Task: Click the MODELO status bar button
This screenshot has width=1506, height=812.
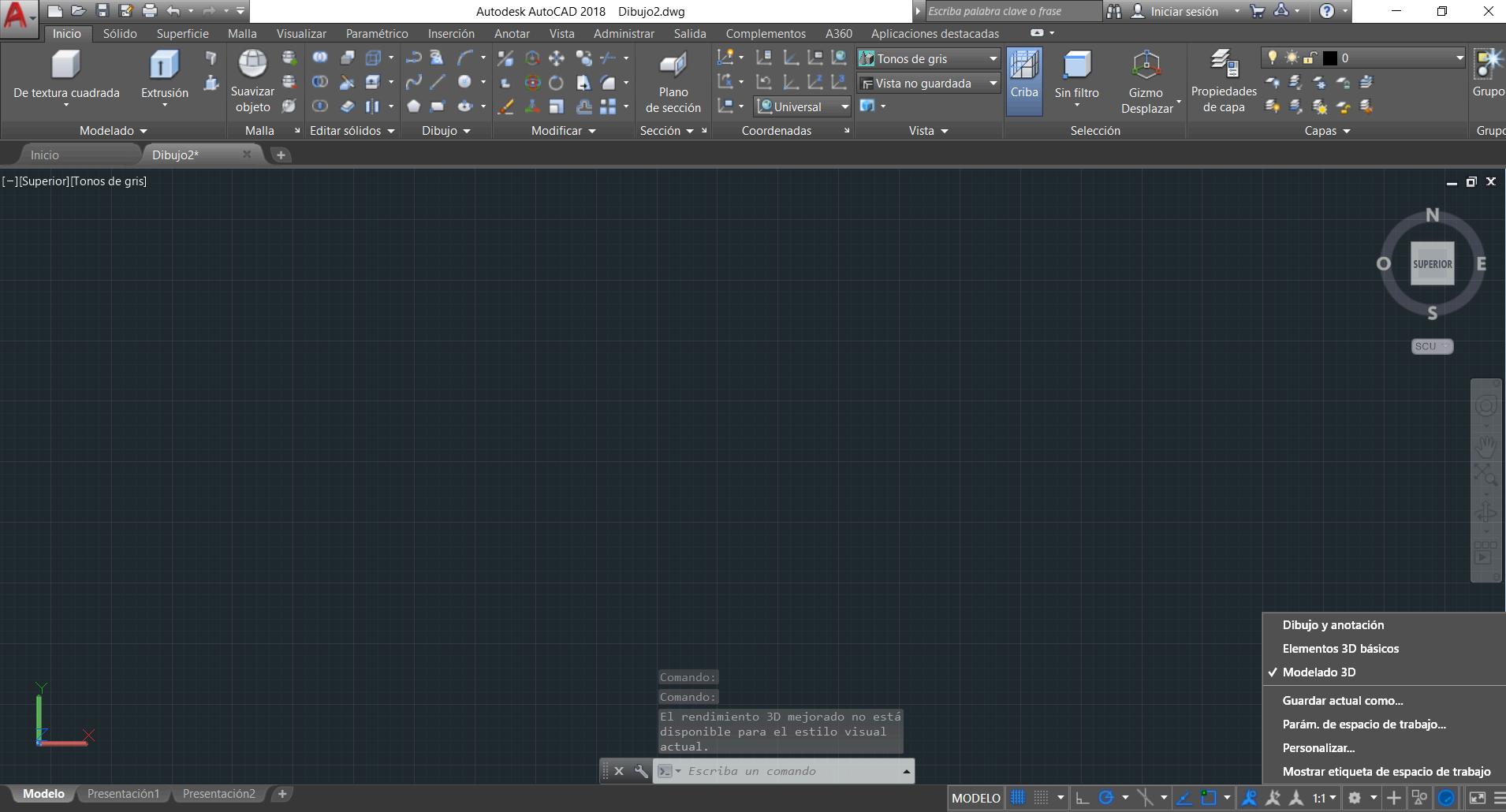Action: (975, 798)
